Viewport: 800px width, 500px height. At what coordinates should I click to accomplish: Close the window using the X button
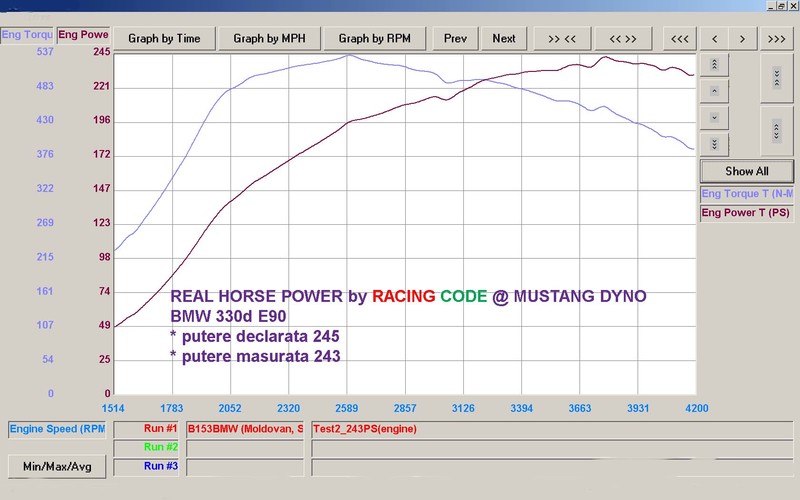[x=793, y=6]
